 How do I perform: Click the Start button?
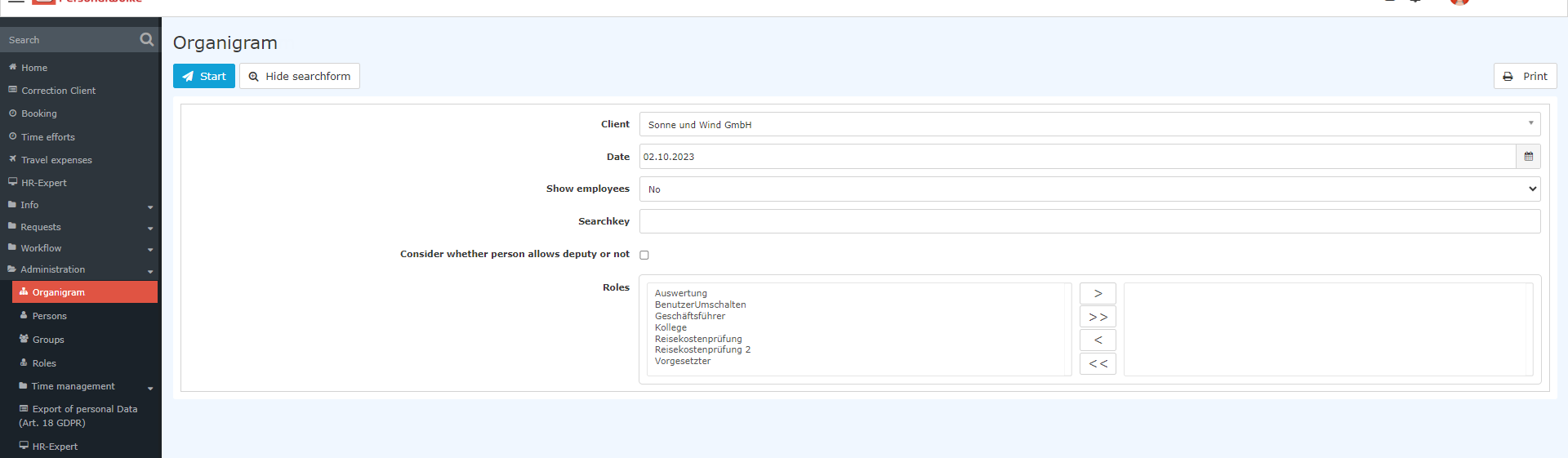point(204,76)
